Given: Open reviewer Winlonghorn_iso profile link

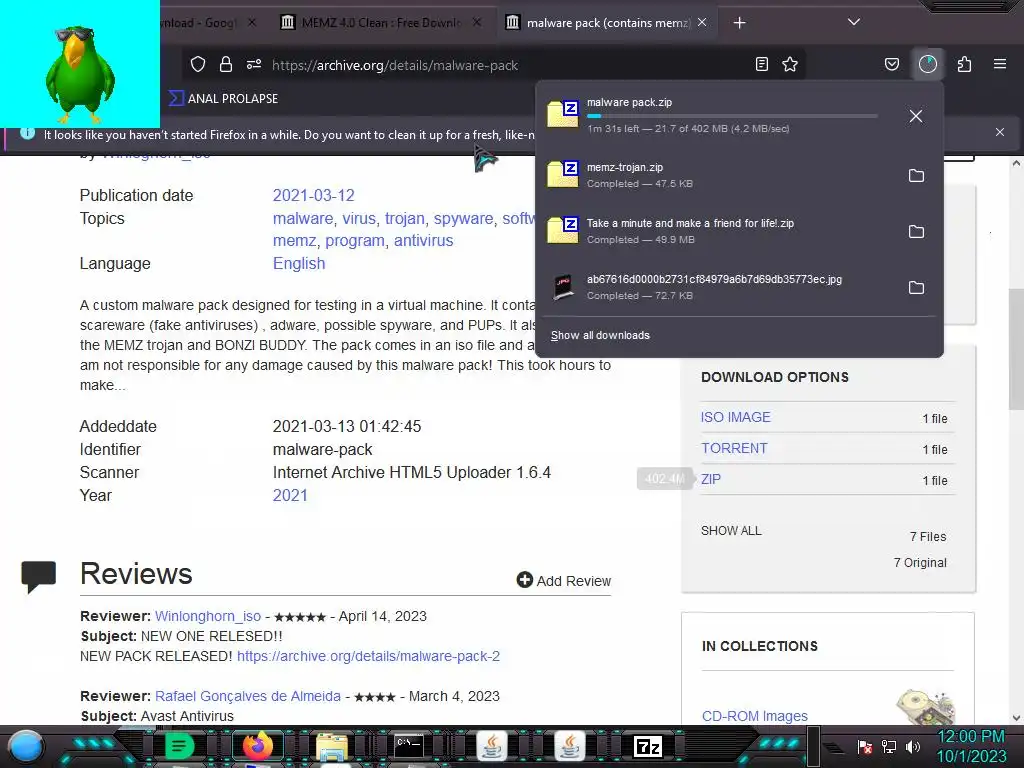Looking at the screenshot, I should point(208,616).
